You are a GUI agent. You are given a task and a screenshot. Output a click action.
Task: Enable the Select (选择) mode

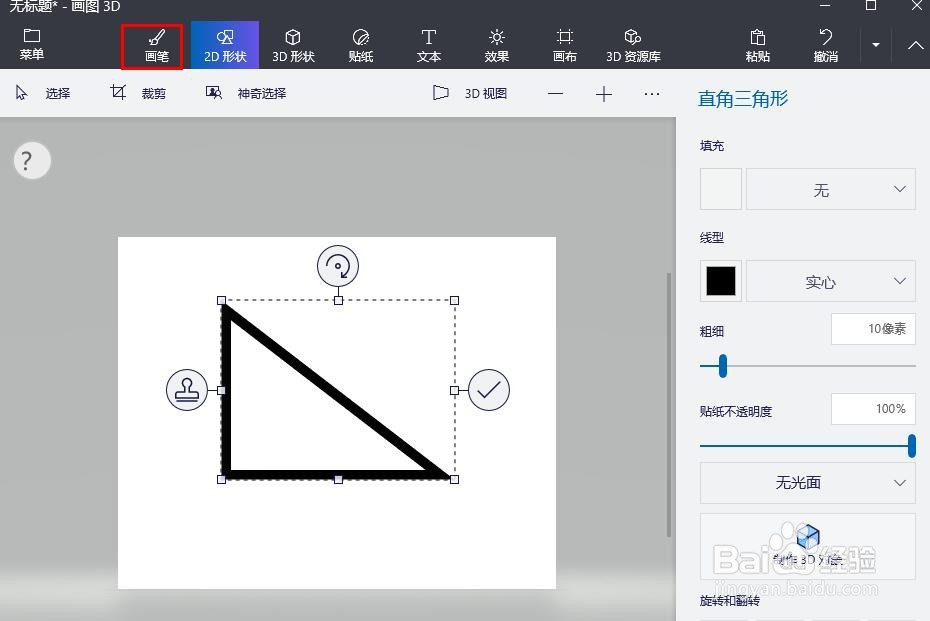tap(43, 93)
